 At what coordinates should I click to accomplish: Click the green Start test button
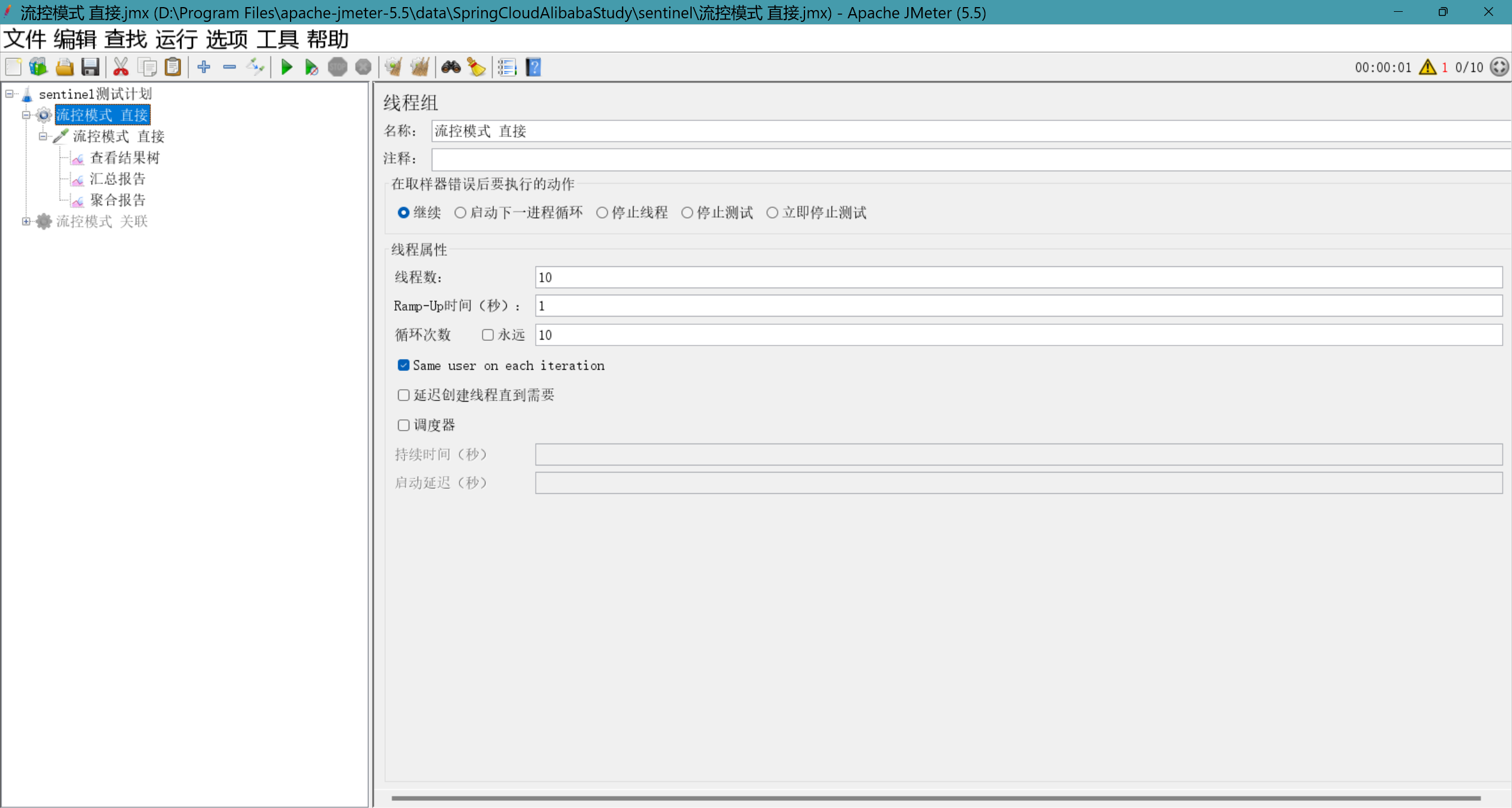286,67
